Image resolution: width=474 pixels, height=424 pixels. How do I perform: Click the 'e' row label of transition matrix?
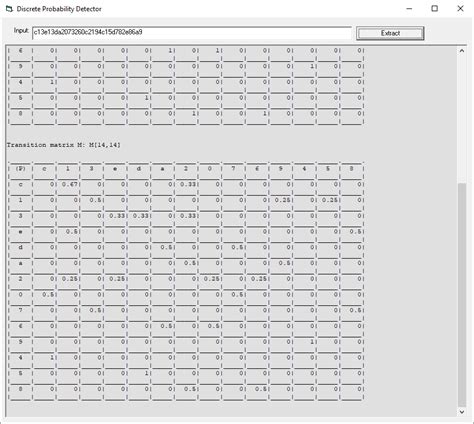(x=20, y=231)
